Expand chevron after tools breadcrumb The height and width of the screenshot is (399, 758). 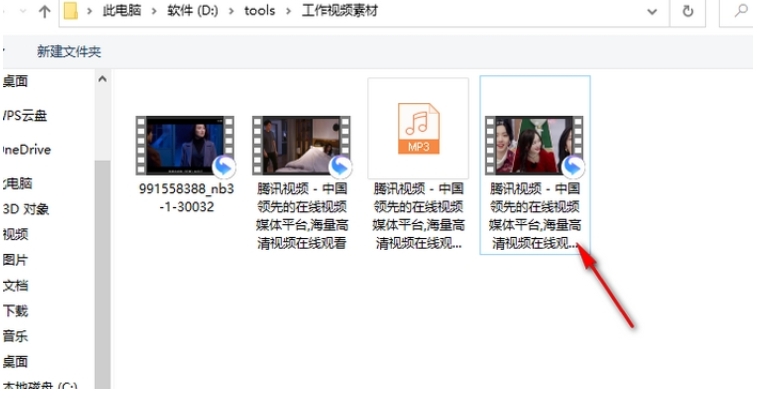click(288, 11)
